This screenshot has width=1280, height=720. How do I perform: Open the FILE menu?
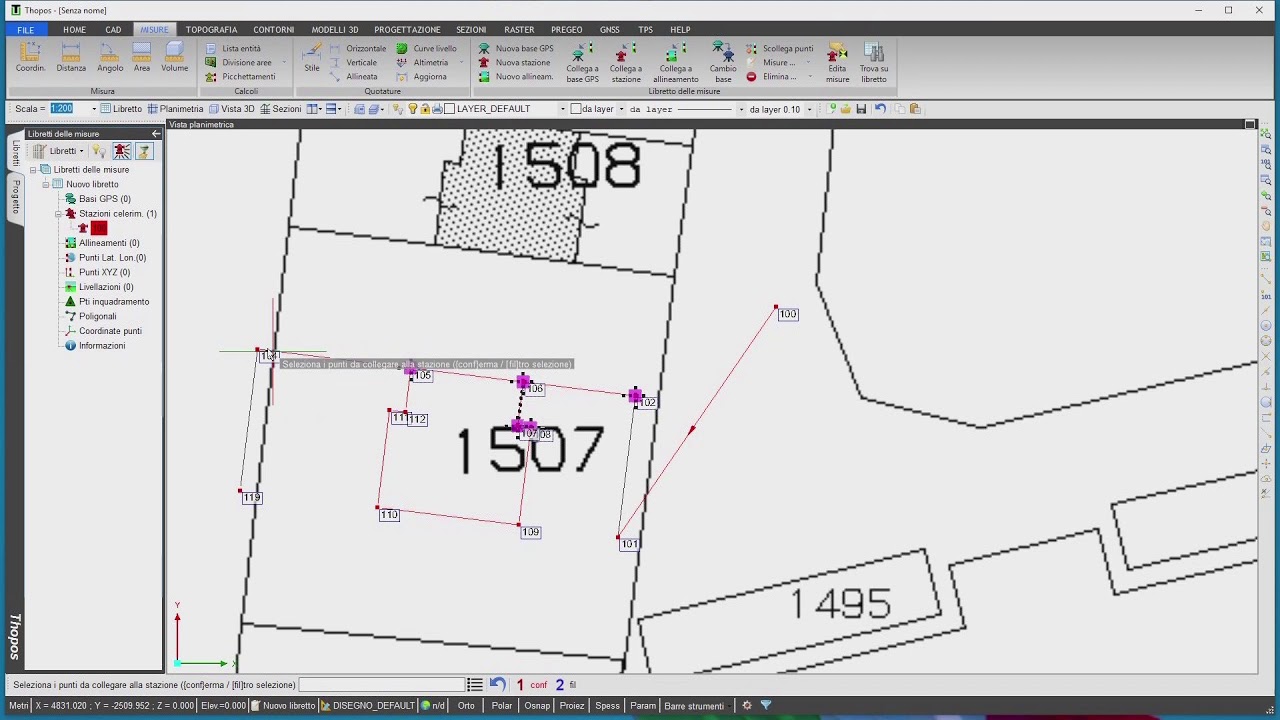coord(25,30)
